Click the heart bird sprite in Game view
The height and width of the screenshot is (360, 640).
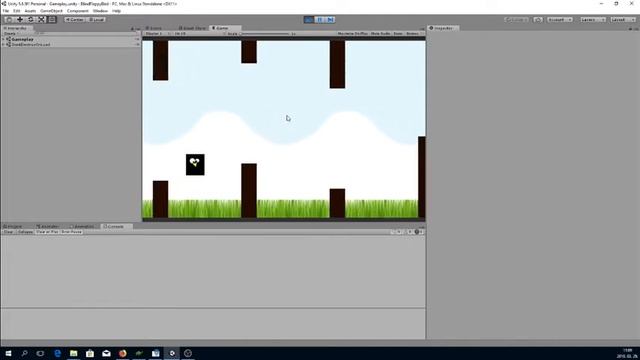(x=195, y=164)
